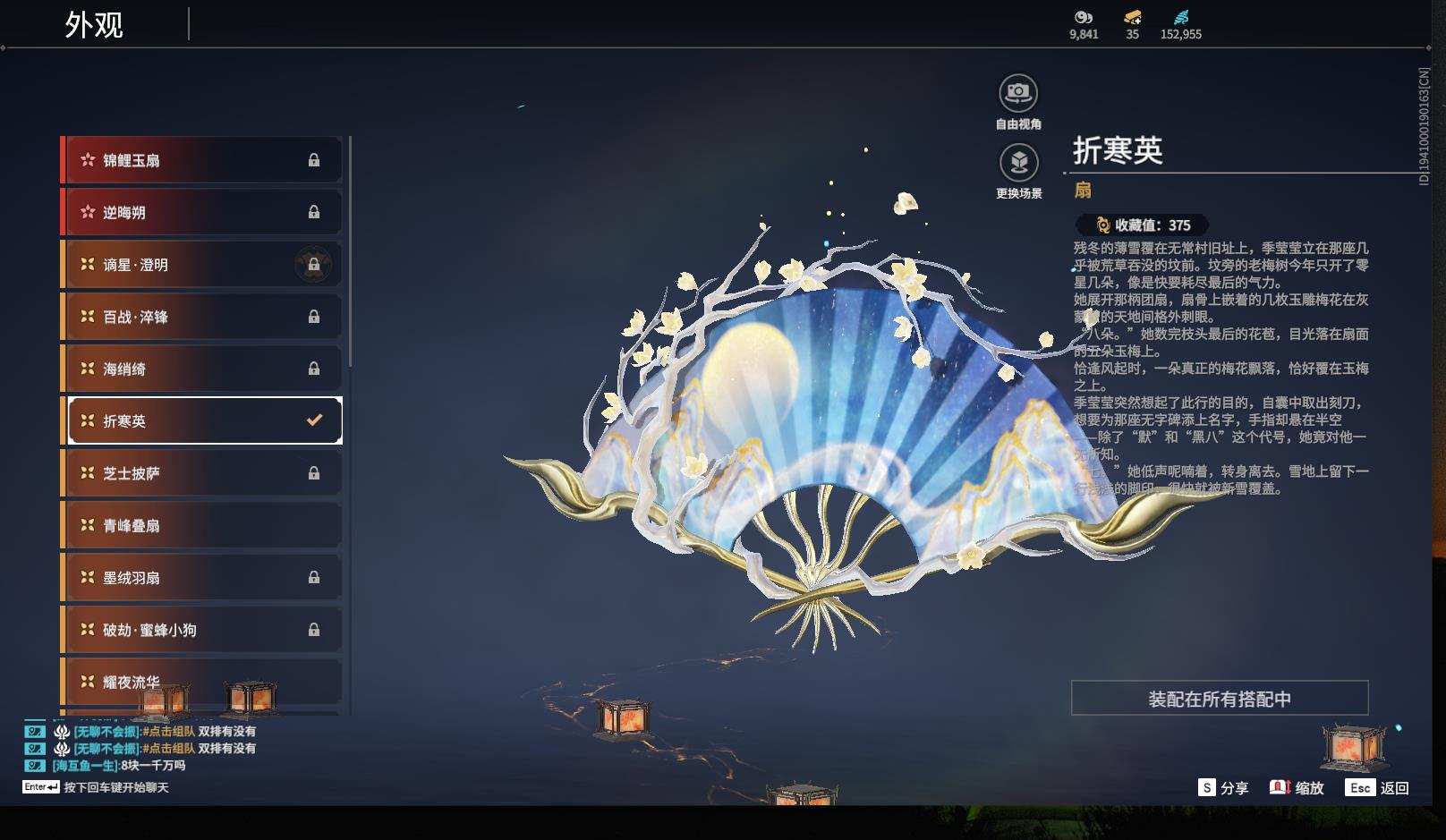
Task: Click the 9,841 currency value
Action: click(x=1084, y=34)
